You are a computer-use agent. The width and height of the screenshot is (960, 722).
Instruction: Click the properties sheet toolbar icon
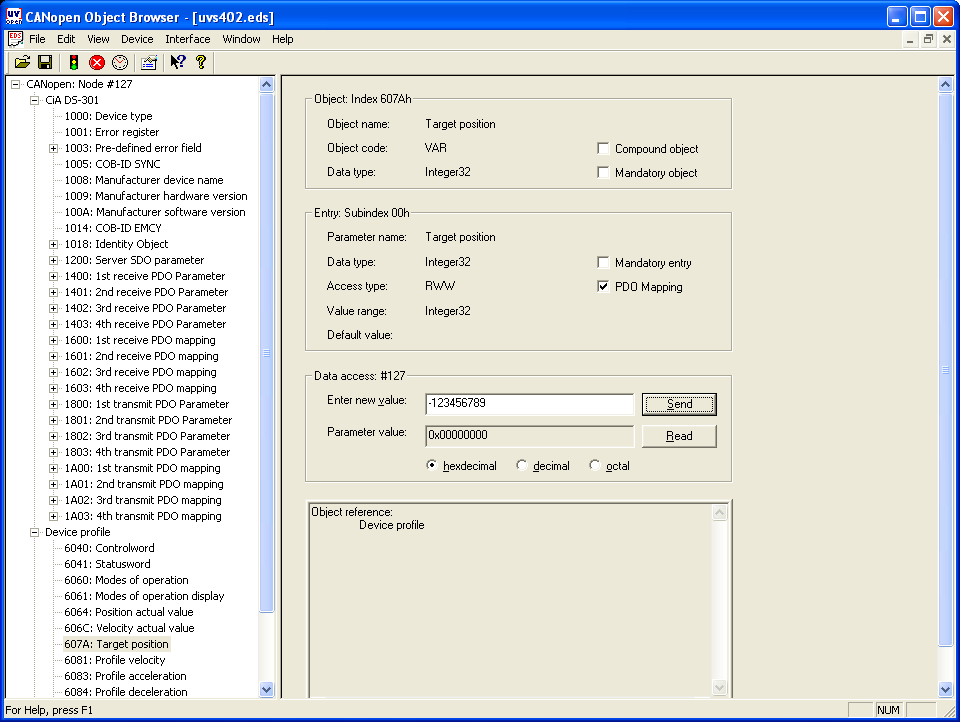coord(149,62)
